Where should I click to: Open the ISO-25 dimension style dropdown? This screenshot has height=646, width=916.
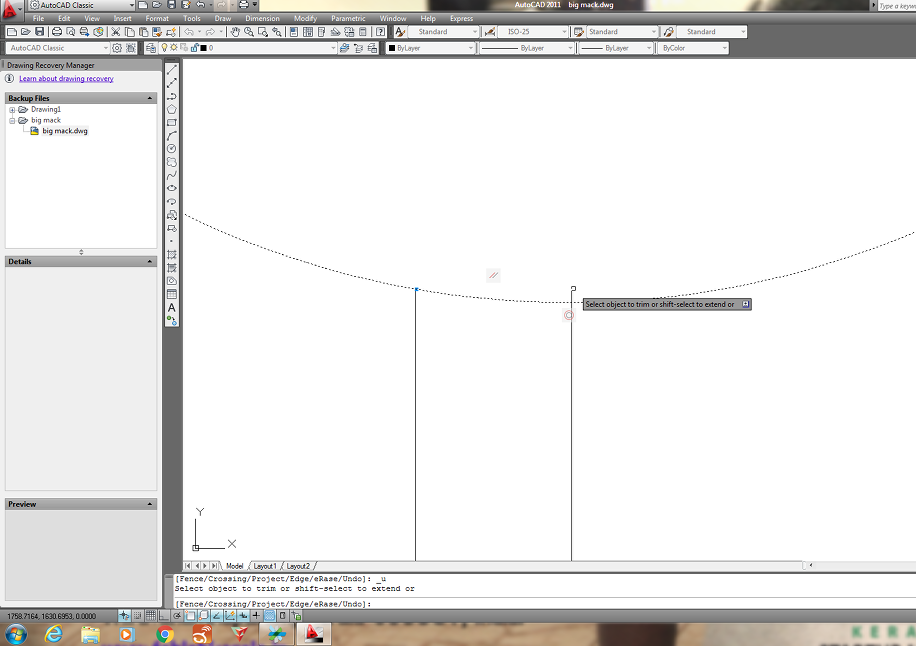point(533,32)
